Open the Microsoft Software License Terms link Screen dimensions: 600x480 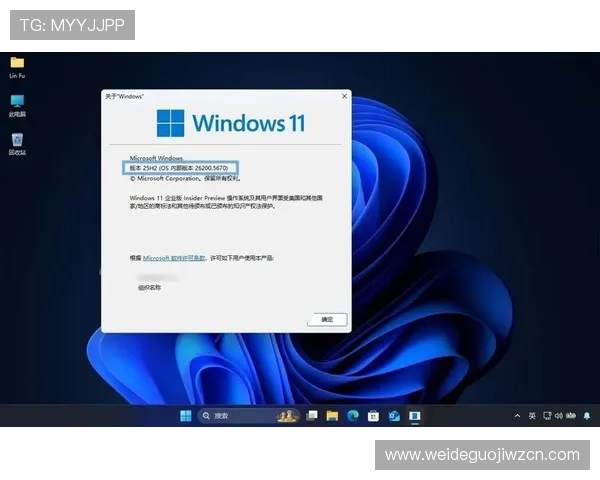[x=174, y=258]
